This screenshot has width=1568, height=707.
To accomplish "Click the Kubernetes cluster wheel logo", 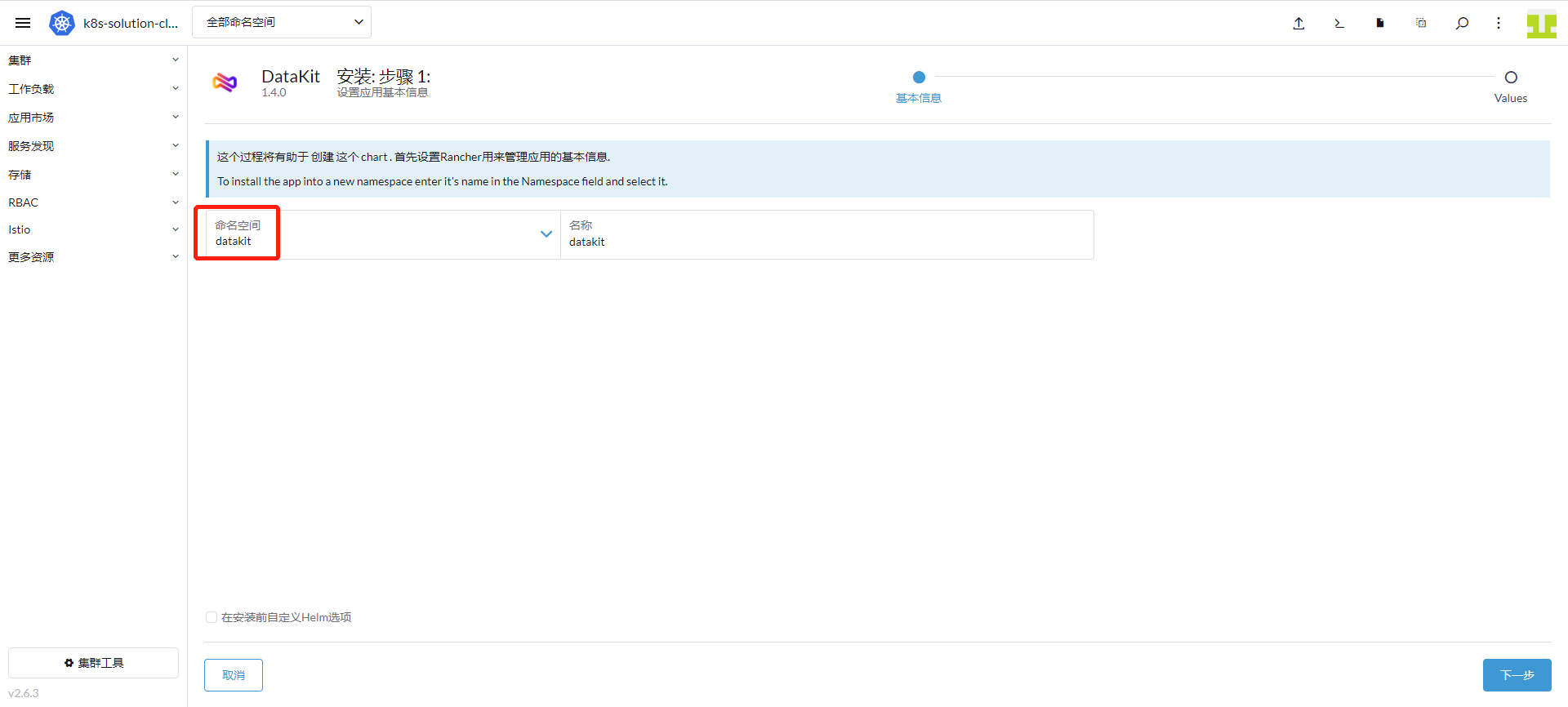I will coord(62,23).
